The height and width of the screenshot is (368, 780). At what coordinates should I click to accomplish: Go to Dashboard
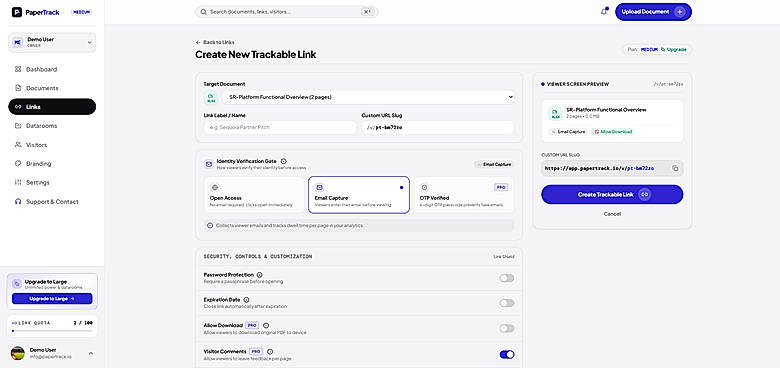[x=52, y=69]
